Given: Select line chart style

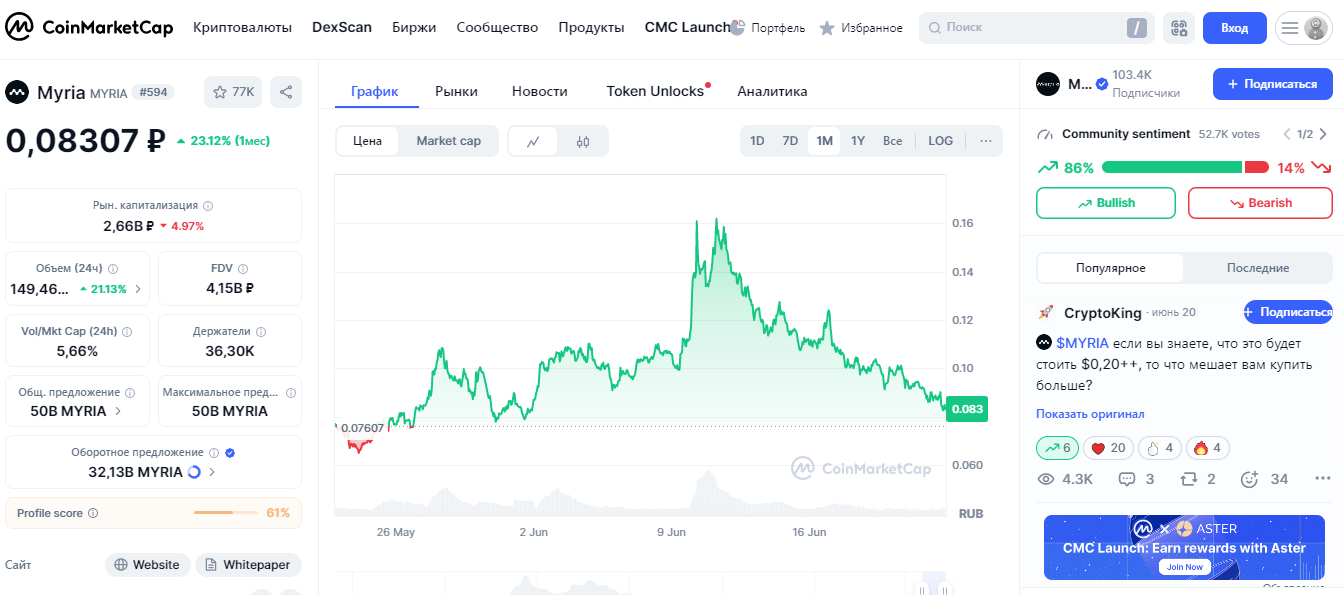Looking at the screenshot, I should (534, 142).
